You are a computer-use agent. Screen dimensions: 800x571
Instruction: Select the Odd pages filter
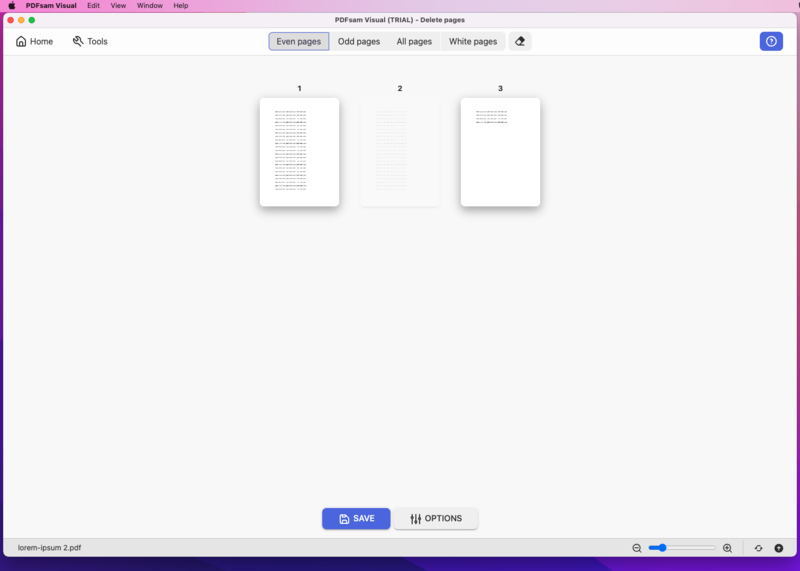click(359, 41)
